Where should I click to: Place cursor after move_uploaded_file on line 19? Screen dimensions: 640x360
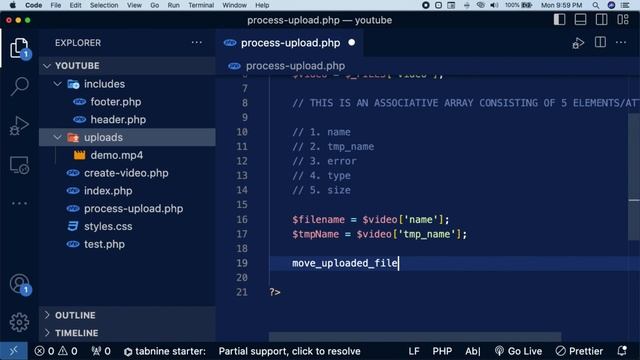coord(398,263)
